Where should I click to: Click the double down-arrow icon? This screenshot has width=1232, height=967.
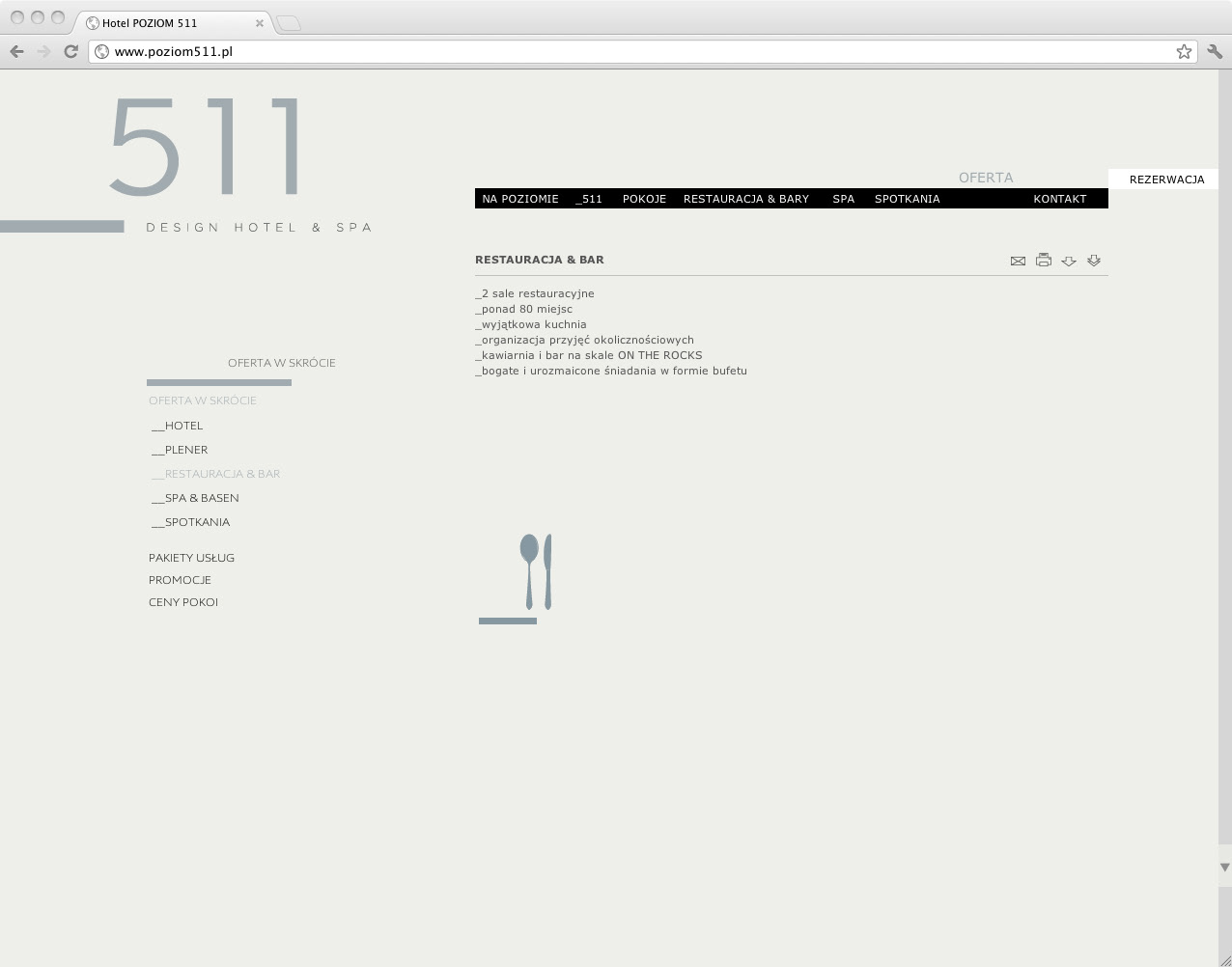point(1094,260)
